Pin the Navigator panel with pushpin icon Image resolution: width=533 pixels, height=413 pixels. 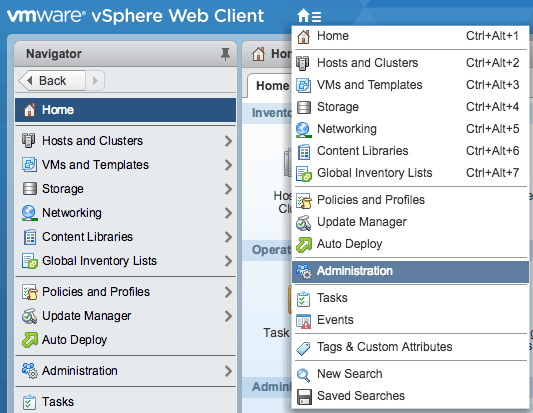click(225, 54)
